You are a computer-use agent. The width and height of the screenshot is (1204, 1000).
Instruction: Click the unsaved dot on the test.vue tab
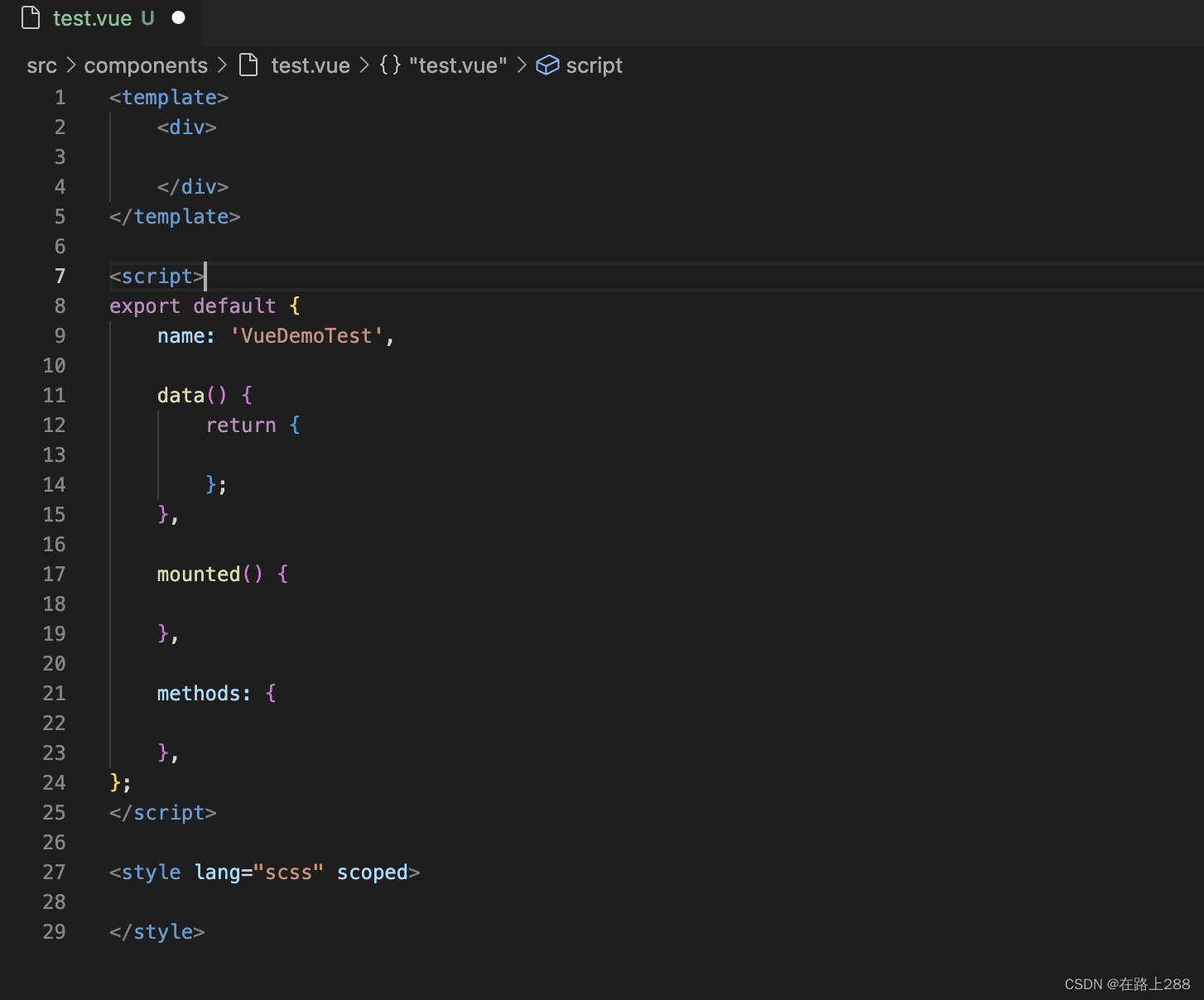tap(178, 17)
